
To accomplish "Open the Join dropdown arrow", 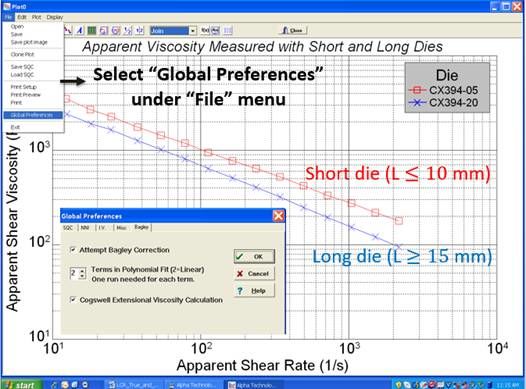I will click(193, 31).
